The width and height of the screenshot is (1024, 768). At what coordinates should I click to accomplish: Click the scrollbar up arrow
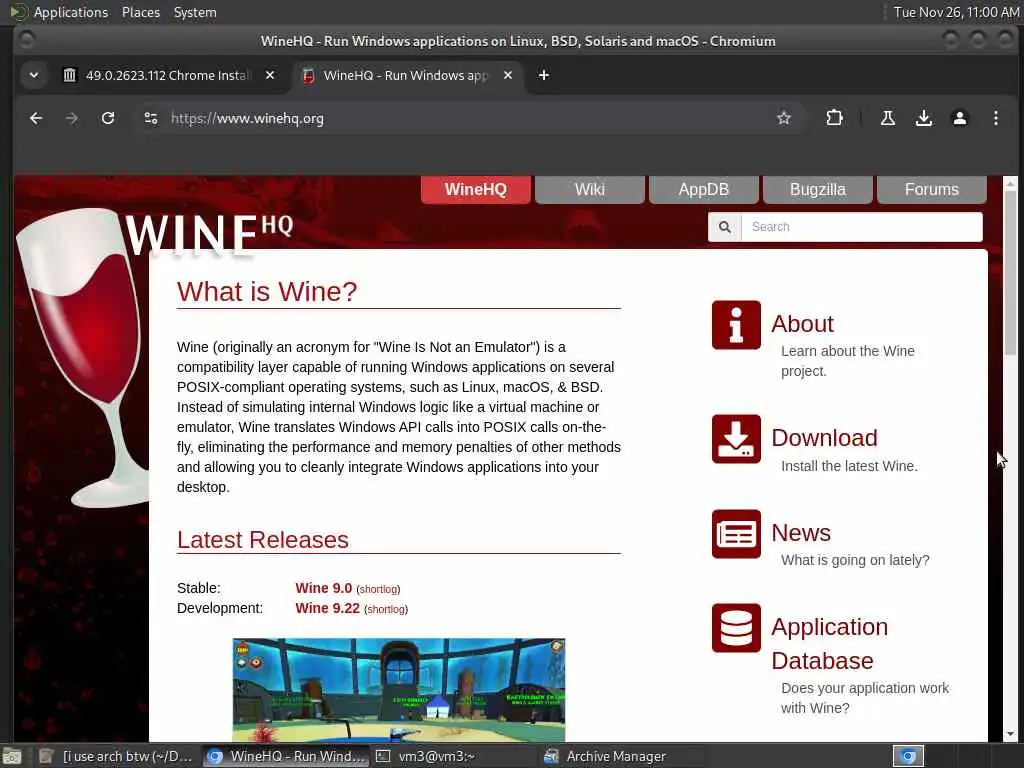coord(1010,182)
